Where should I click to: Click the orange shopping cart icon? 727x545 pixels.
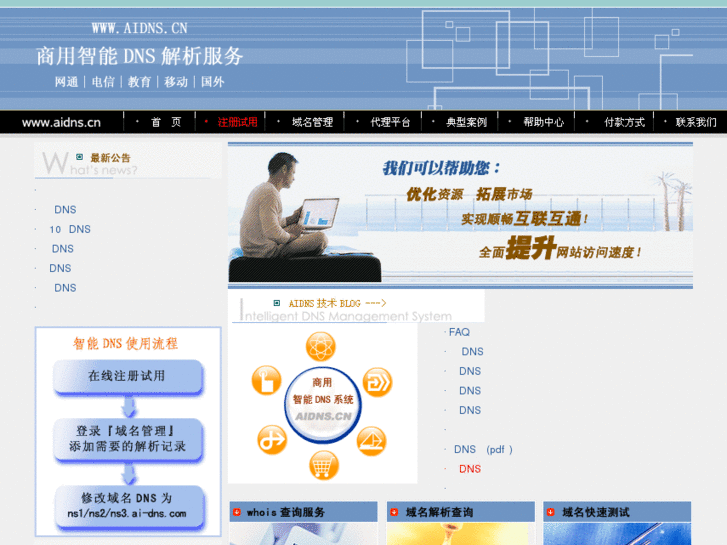pos(324,465)
